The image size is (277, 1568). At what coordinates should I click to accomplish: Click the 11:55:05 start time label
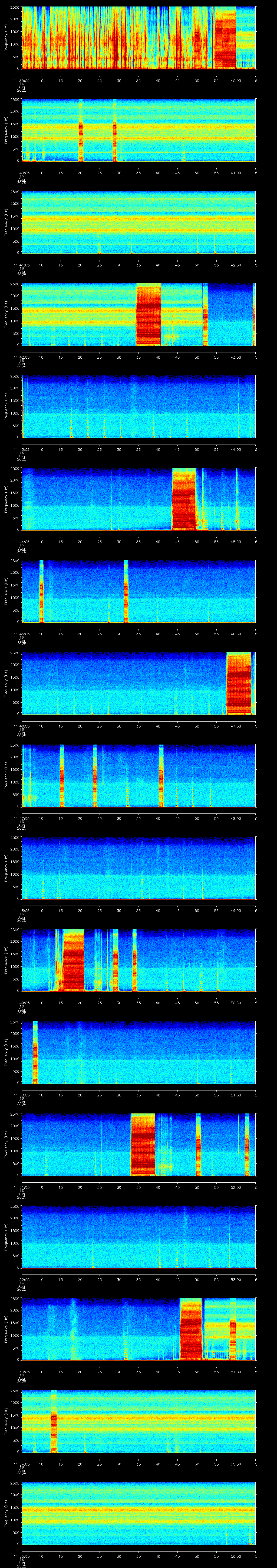[21, 1556]
